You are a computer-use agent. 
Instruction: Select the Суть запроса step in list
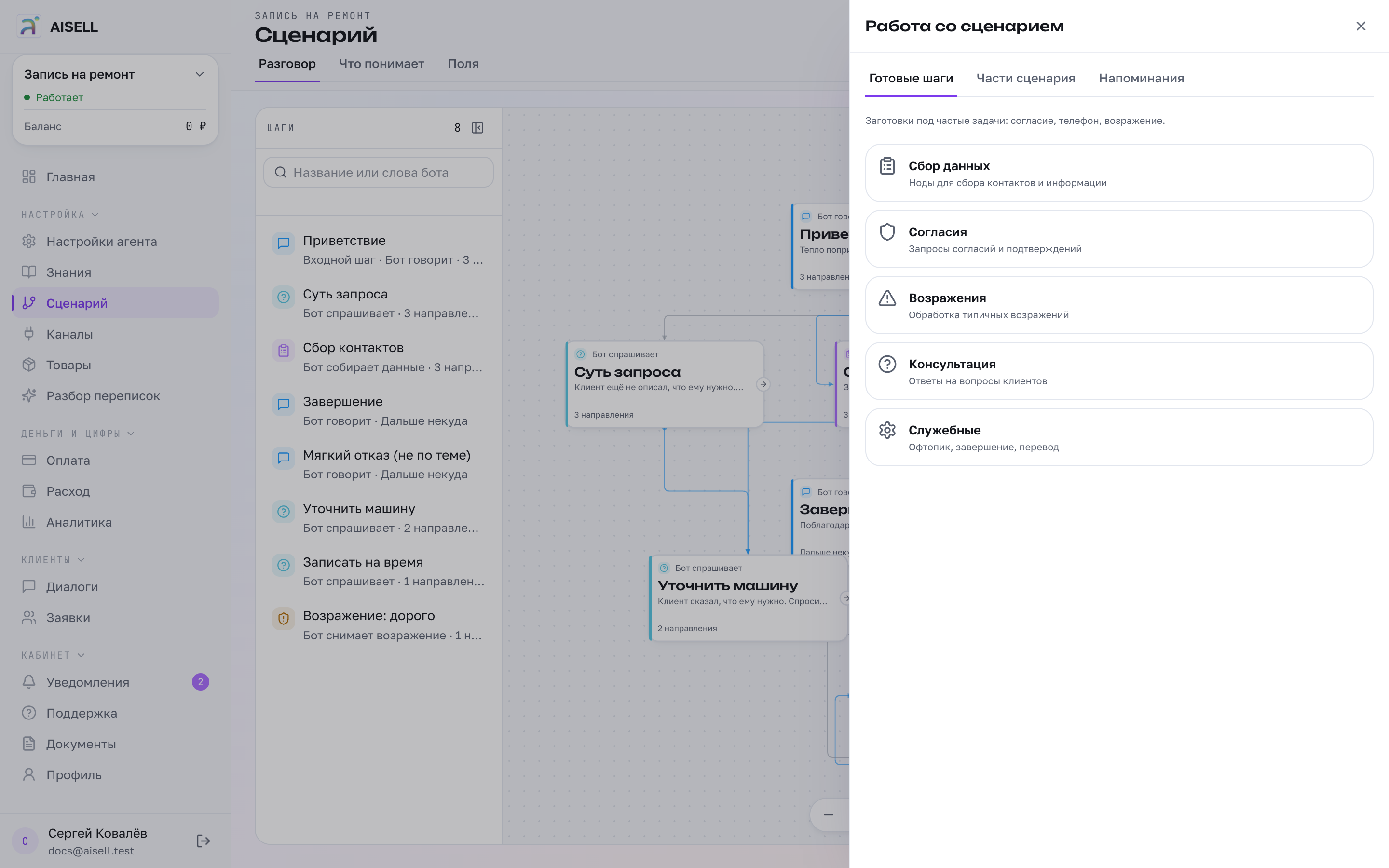coord(378,303)
